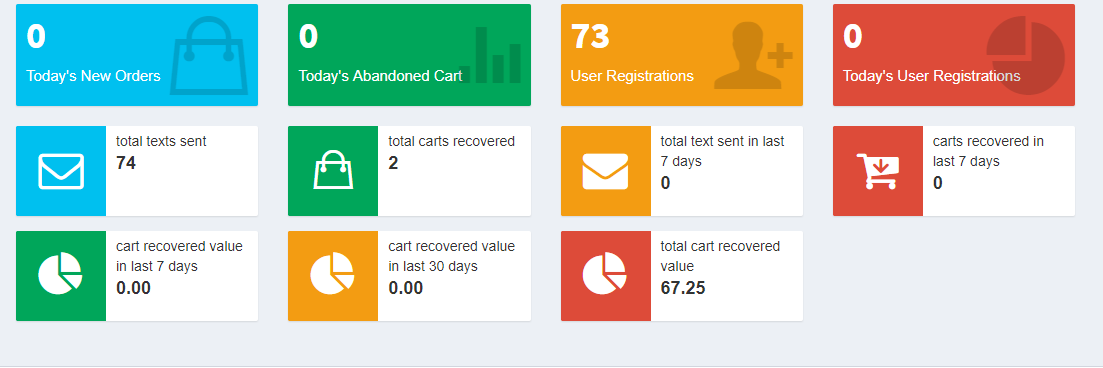Click 0.00 under cart recovered value last 7 days
1103x368 pixels.
(x=134, y=288)
